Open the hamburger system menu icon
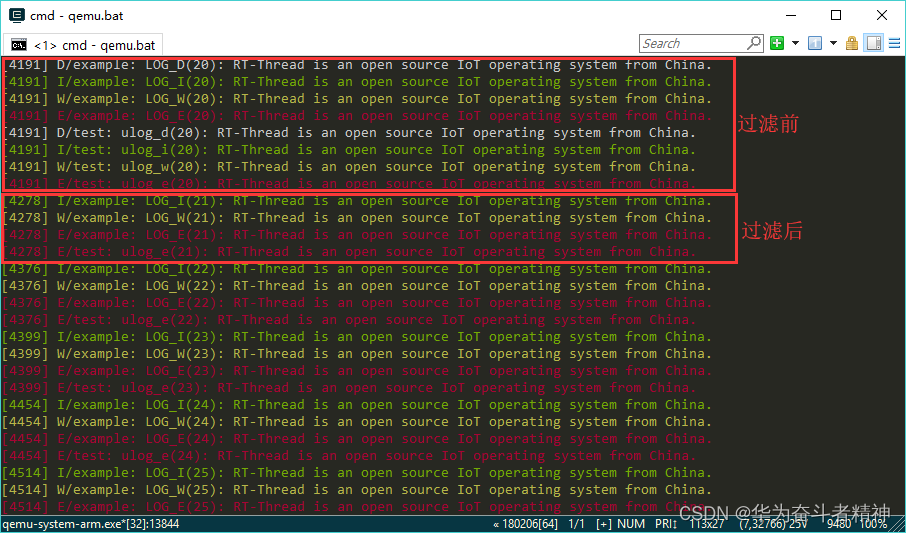Viewport: 906px width, 533px height. [x=894, y=43]
